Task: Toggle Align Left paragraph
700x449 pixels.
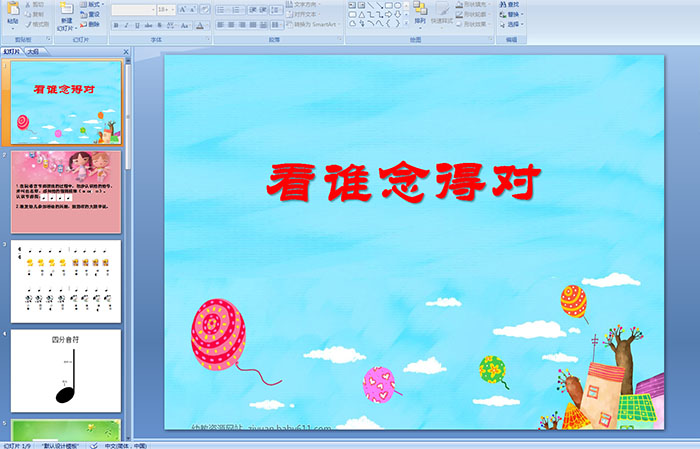Action: [221, 25]
